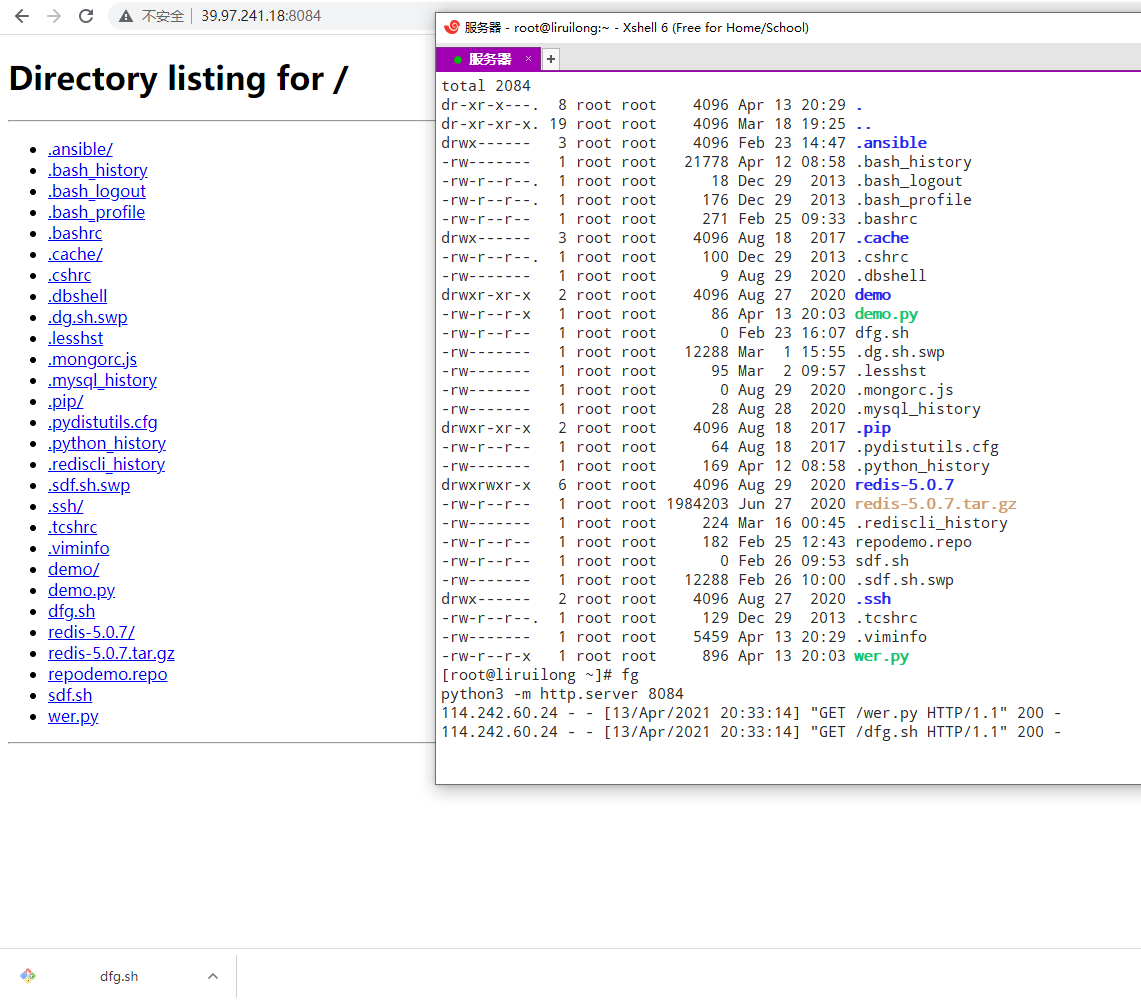Image resolution: width=1141 pixels, height=1001 pixels.
Task: Open the .bash_history link
Action: (98, 170)
